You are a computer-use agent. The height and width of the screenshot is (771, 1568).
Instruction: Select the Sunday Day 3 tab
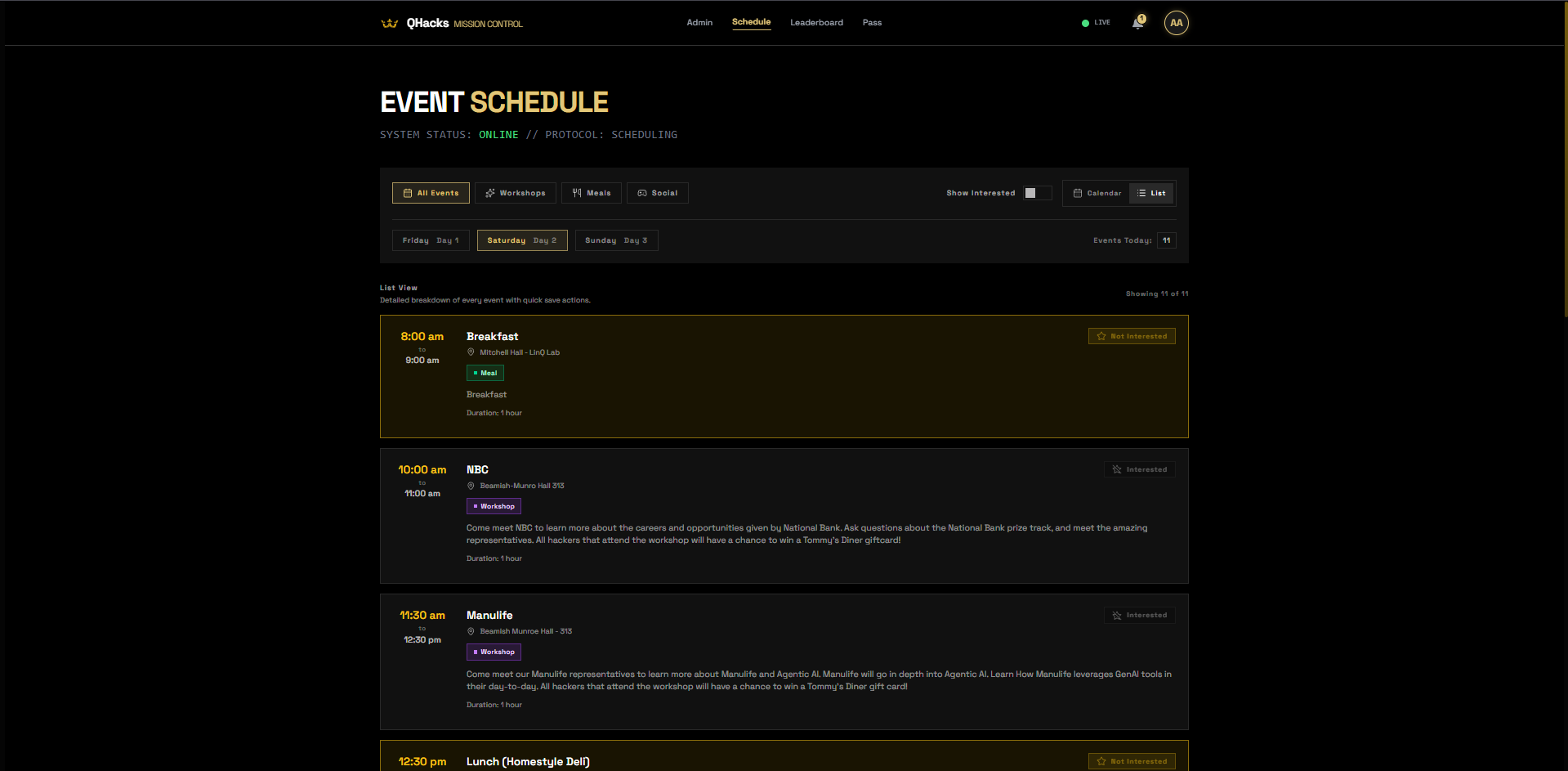[616, 240]
